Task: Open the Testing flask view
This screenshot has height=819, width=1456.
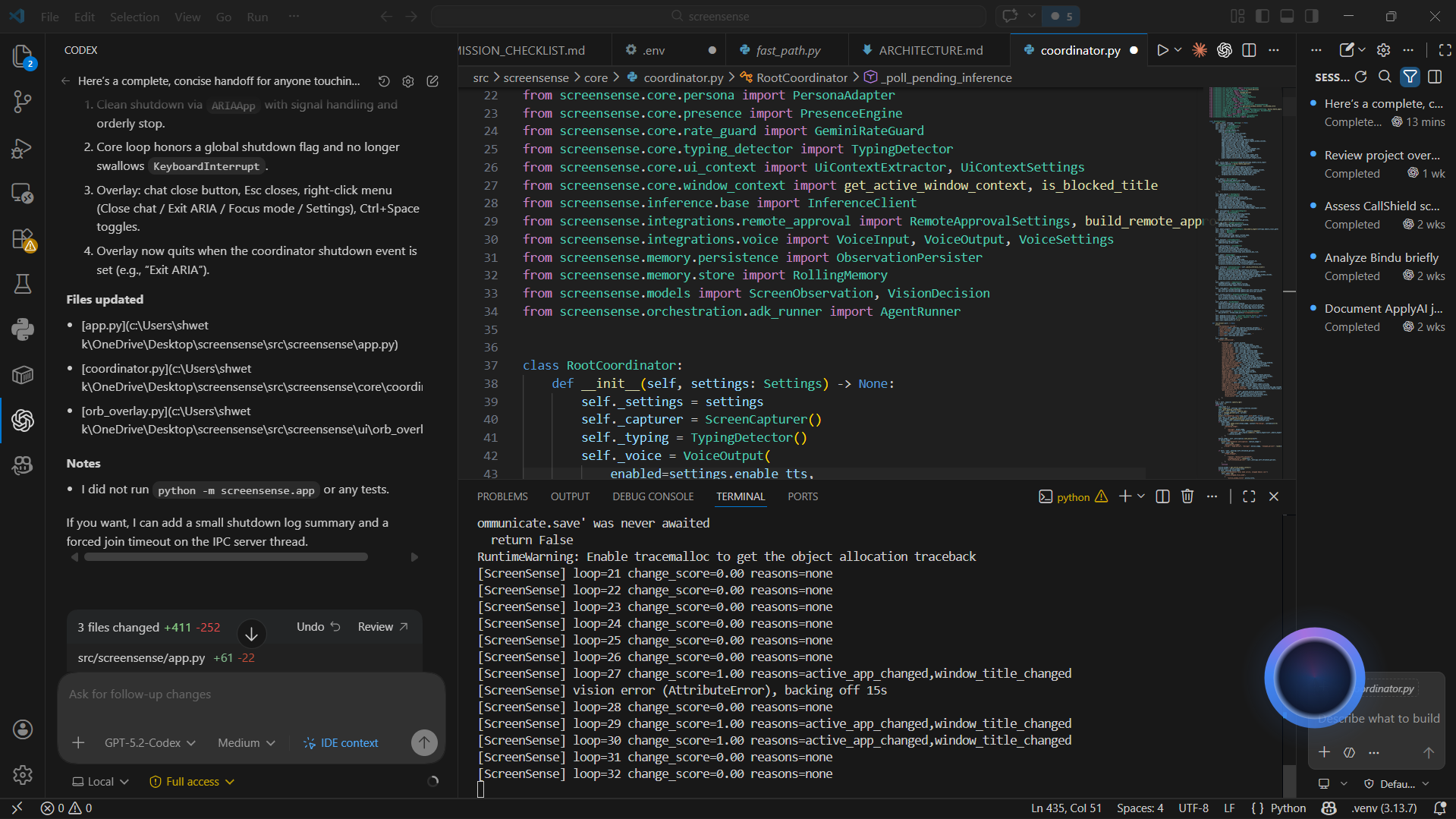Action: coord(23,285)
